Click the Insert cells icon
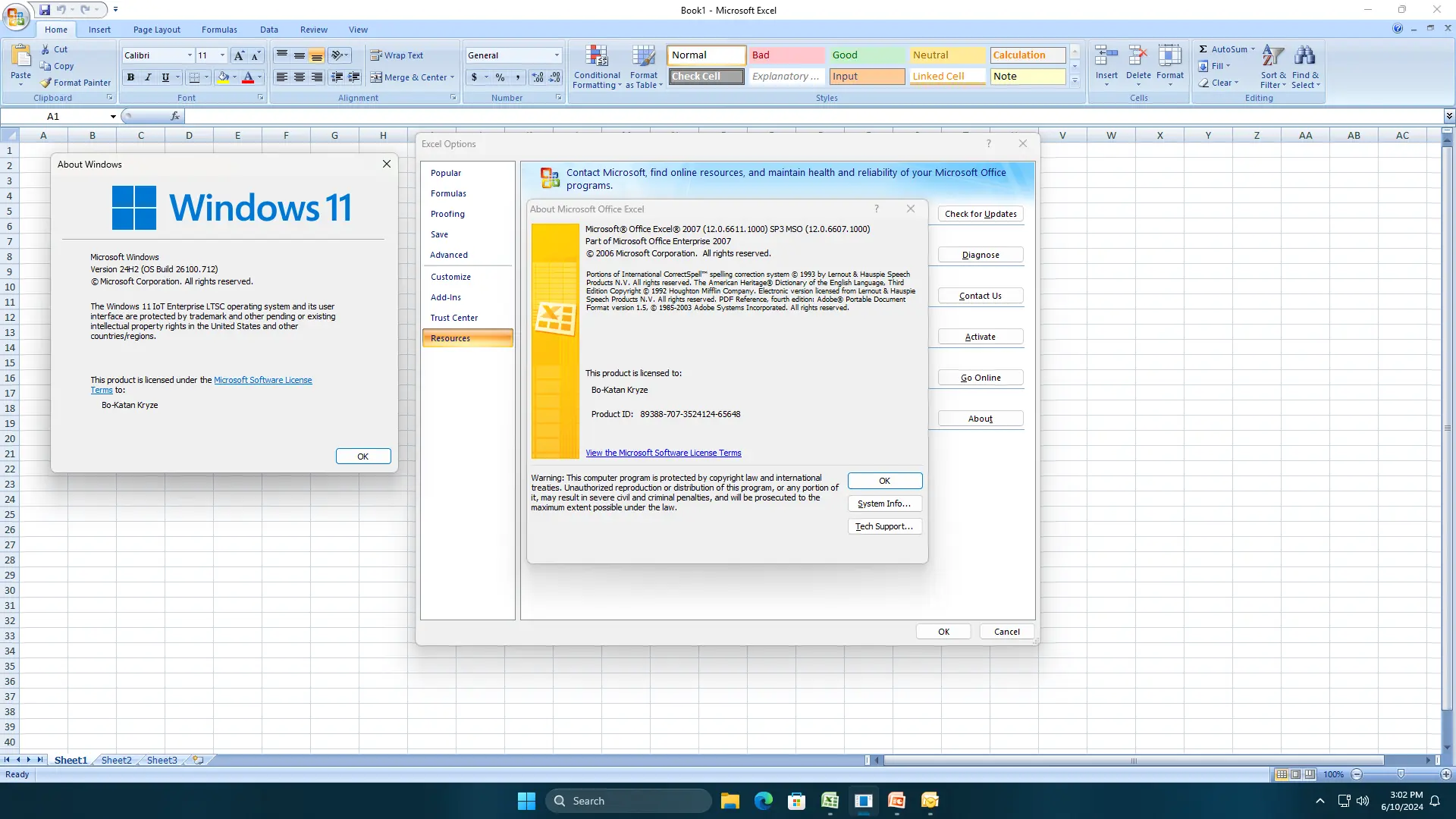Viewport: 1456px width, 819px height. pyautogui.click(x=1106, y=56)
